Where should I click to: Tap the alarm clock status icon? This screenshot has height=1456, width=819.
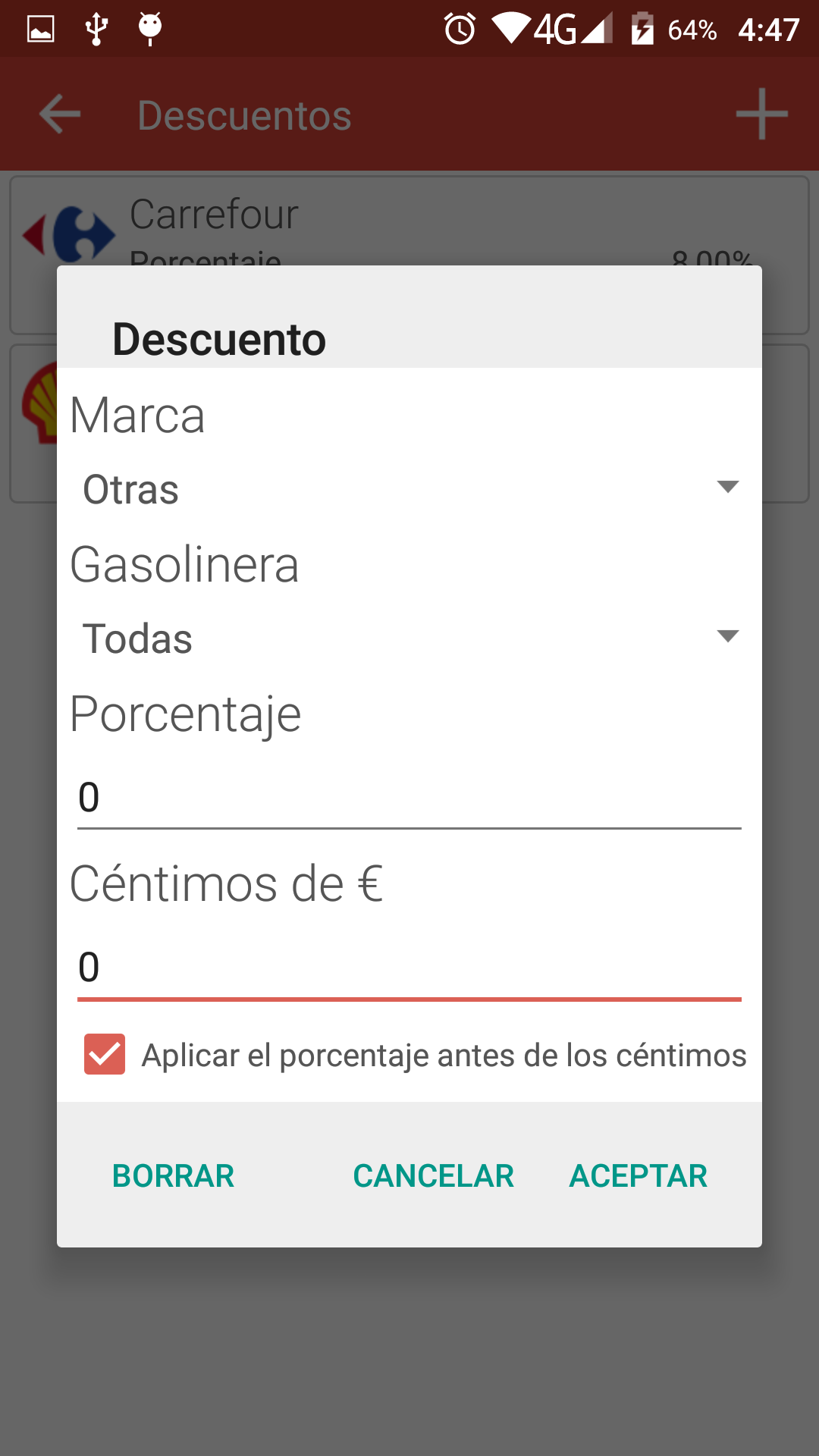[x=460, y=30]
